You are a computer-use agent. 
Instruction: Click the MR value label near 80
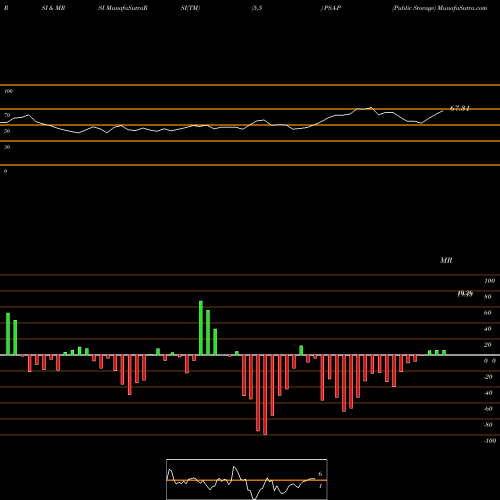click(x=465, y=294)
